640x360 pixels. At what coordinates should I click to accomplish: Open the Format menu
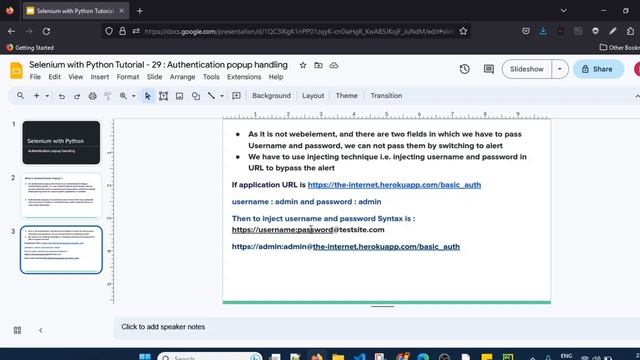pos(128,77)
